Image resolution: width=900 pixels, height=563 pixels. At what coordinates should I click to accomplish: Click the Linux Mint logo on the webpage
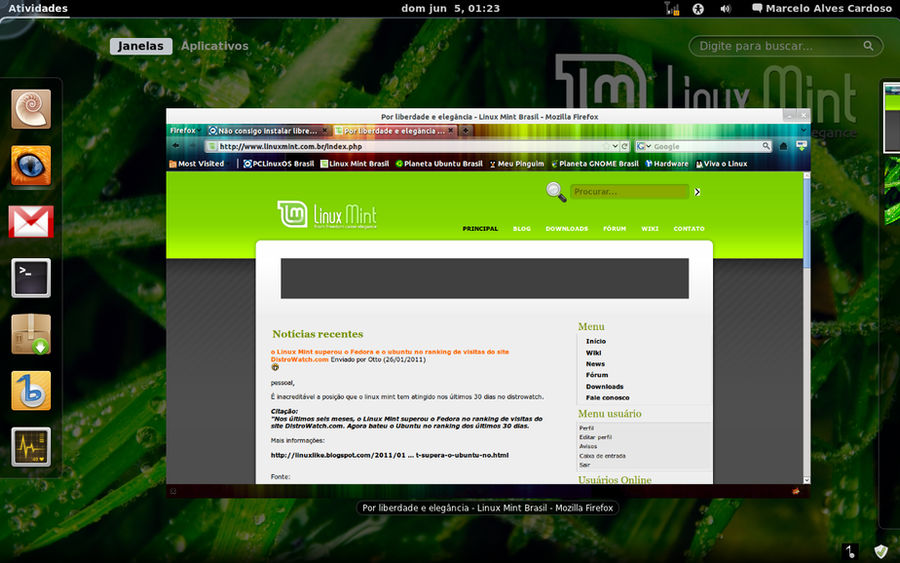[x=327, y=215]
